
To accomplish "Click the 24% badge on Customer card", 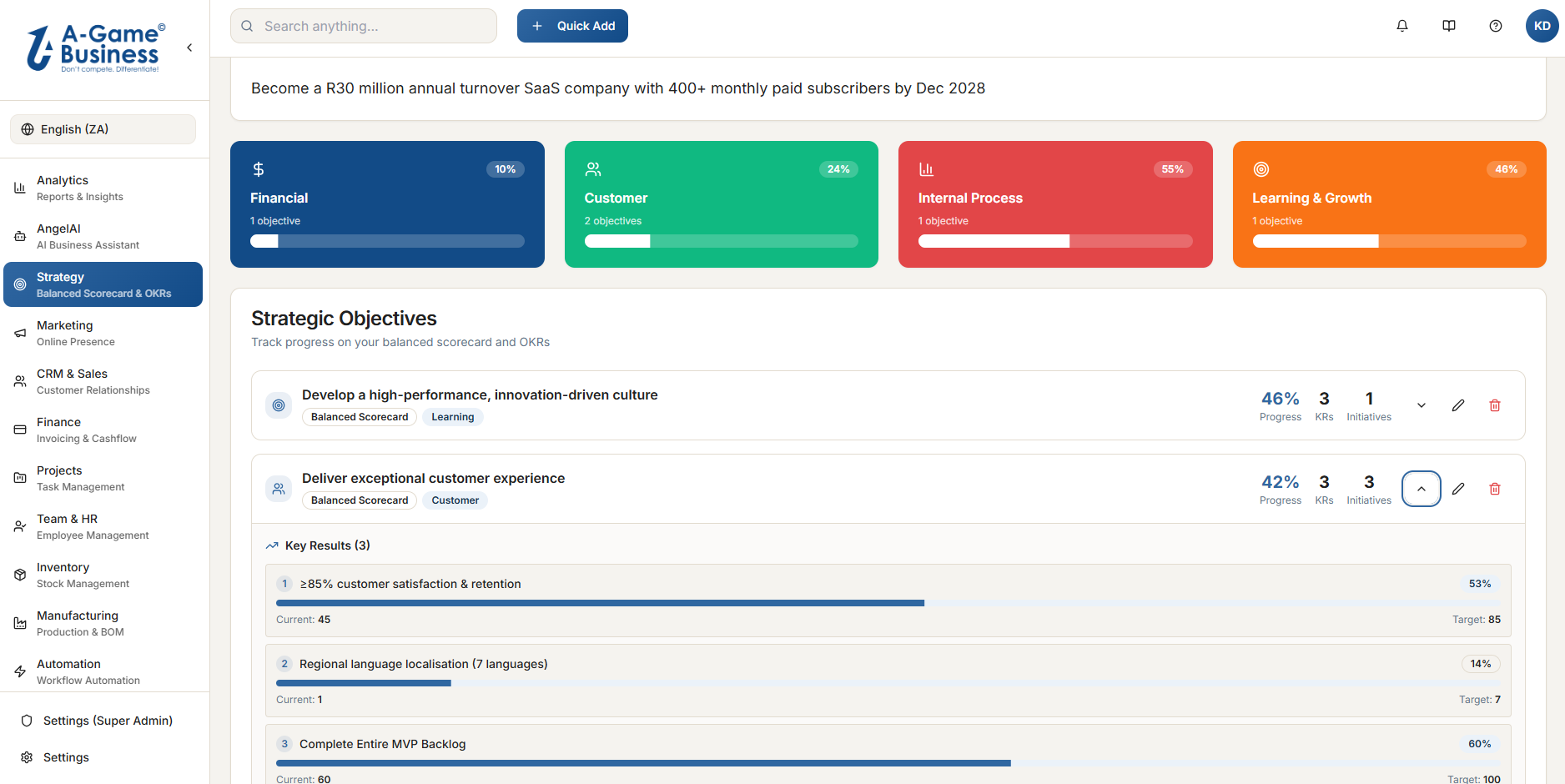I will pos(838,169).
